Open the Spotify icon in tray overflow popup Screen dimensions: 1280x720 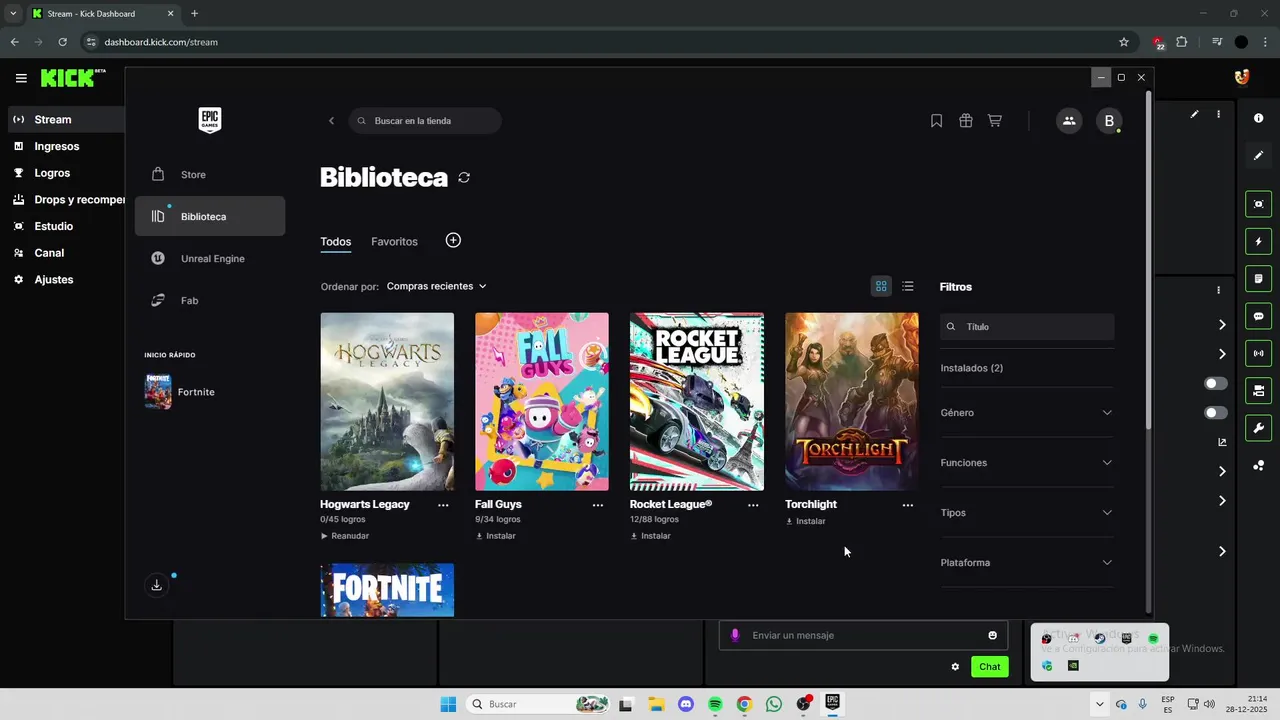[1153, 639]
